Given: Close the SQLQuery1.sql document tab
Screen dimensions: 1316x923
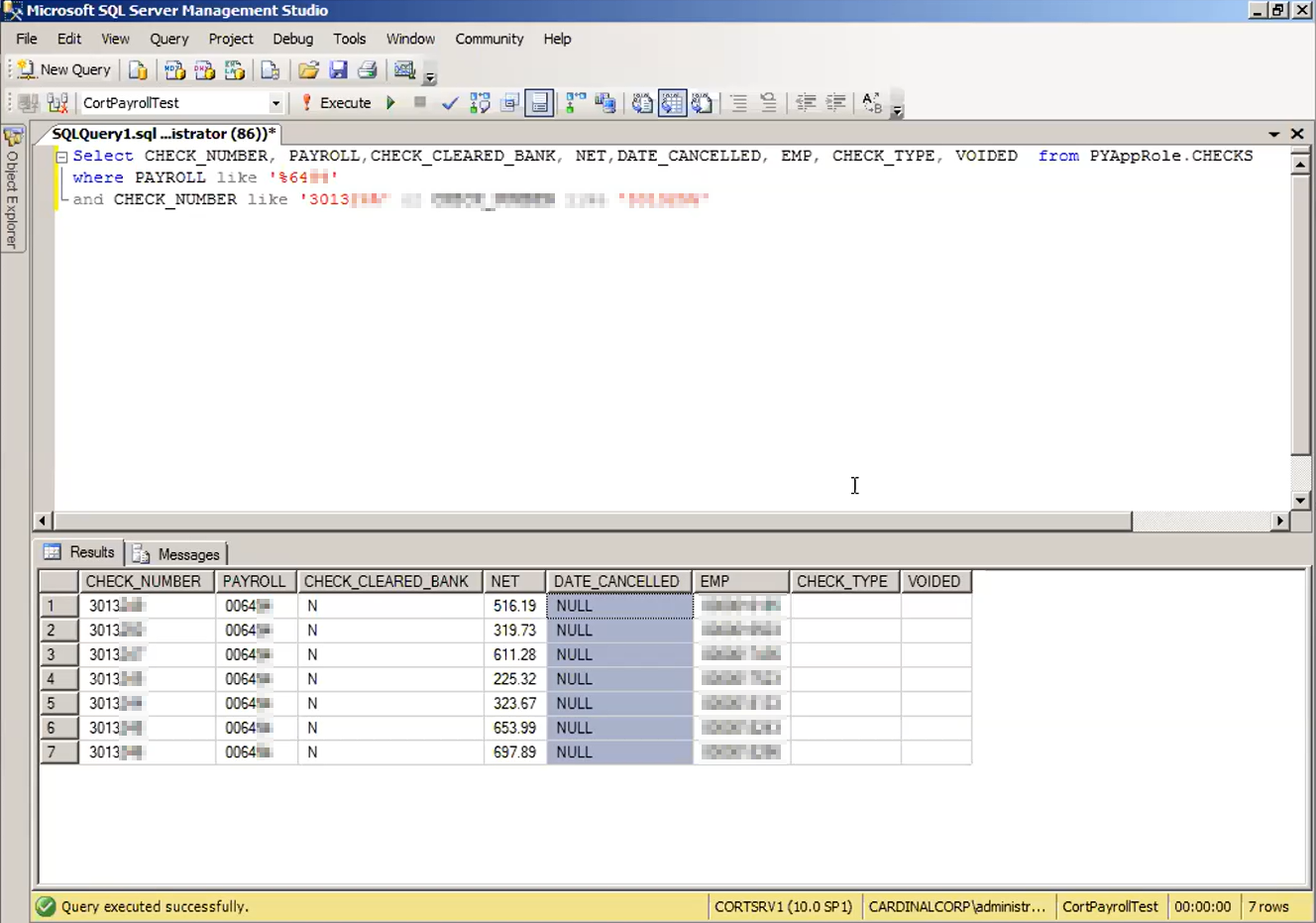Looking at the screenshot, I should pos(1297,134).
